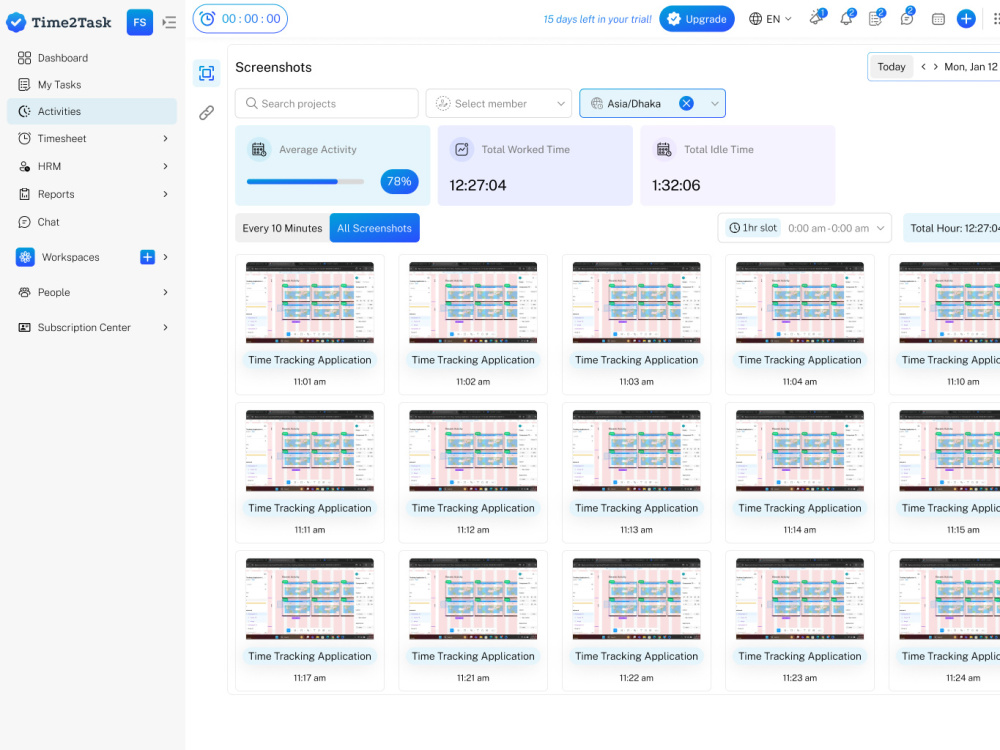Screen dimensions: 1000x750
Task: Clear the Asia/Dhaka timezone selection
Action: click(x=686, y=103)
